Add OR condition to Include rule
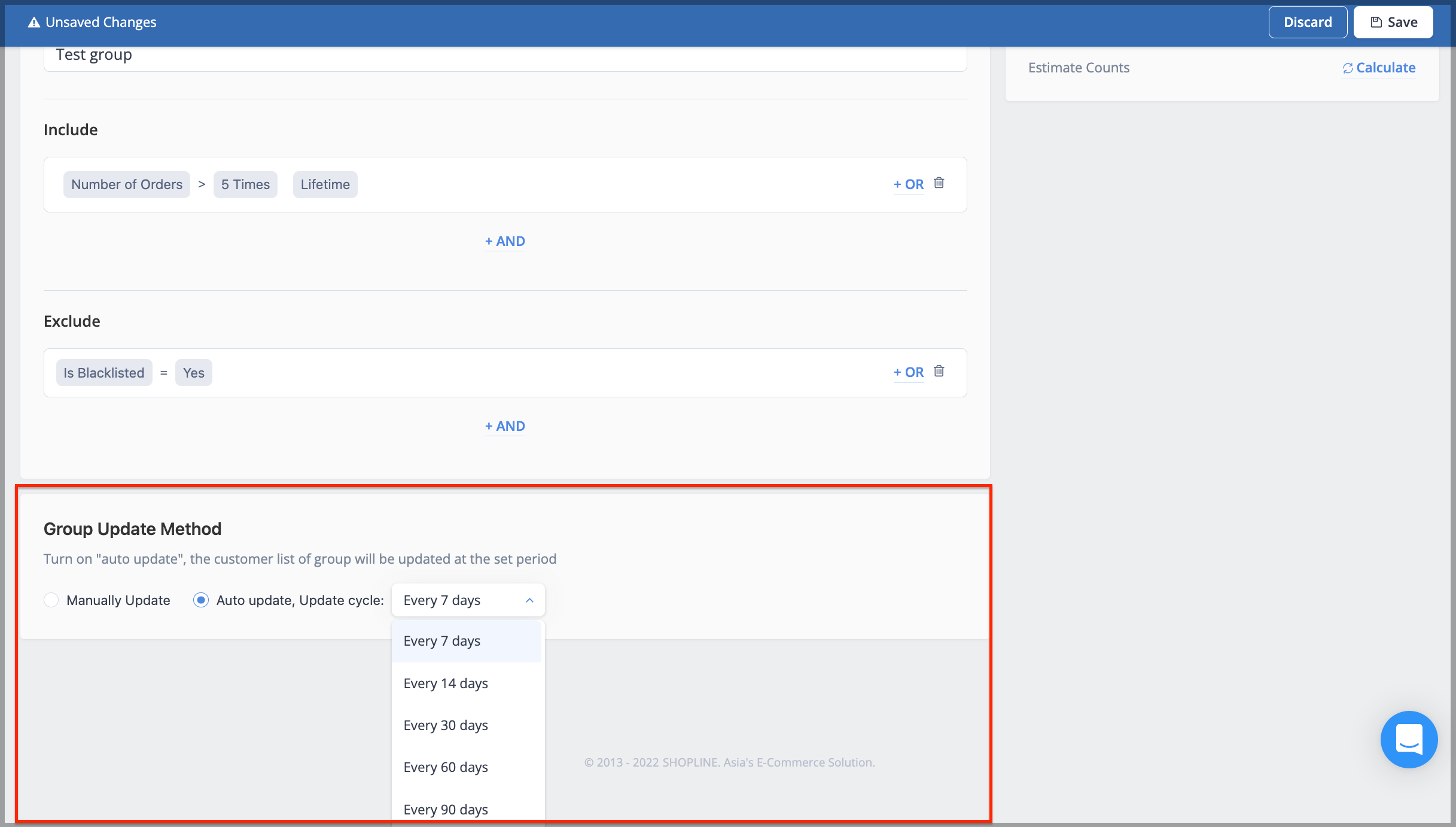This screenshot has width=1456, height=827. tap(908, 184)
